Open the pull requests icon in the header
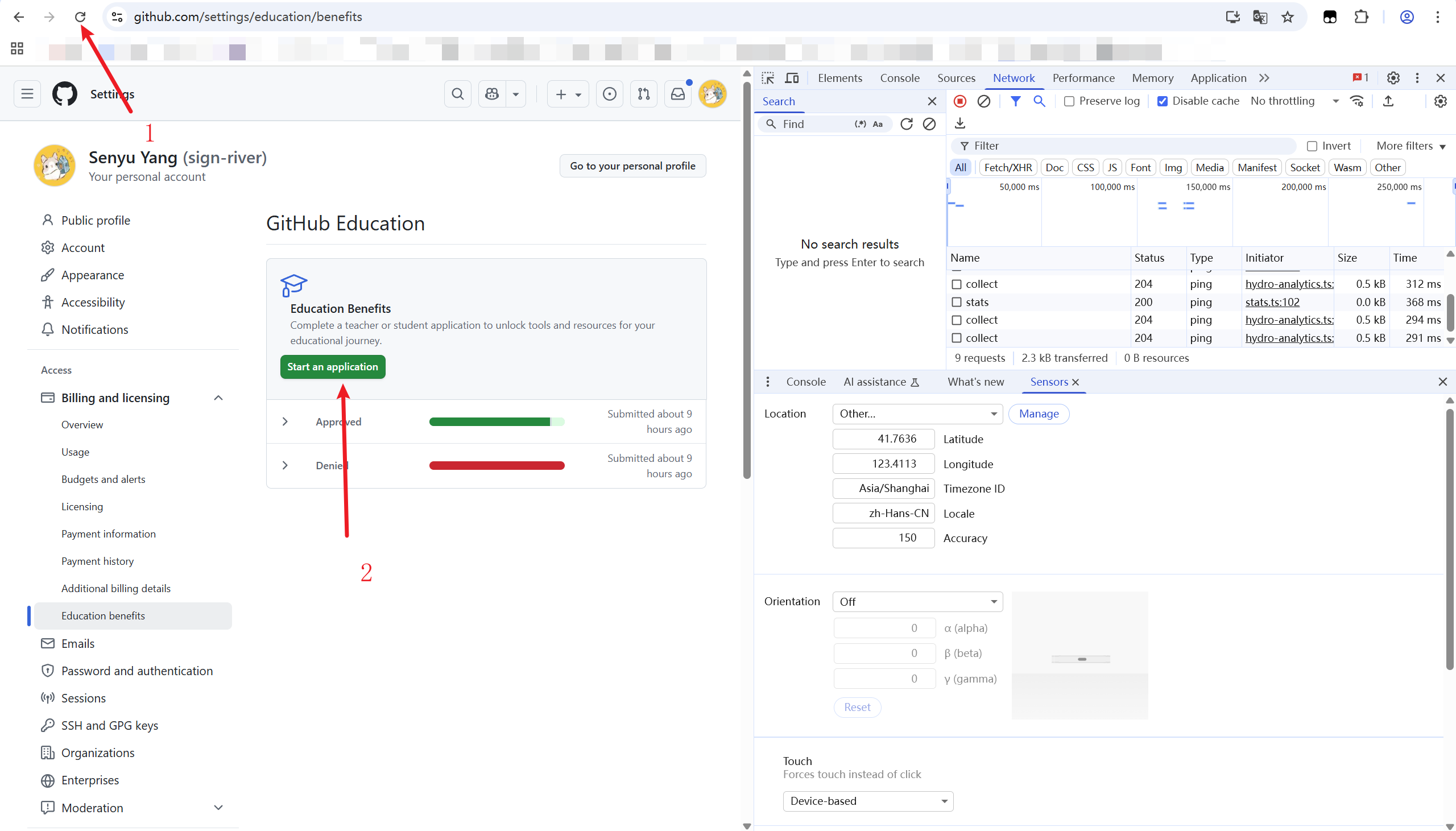1456x831 pixels. pyautogui.click(x=644, y=94)
